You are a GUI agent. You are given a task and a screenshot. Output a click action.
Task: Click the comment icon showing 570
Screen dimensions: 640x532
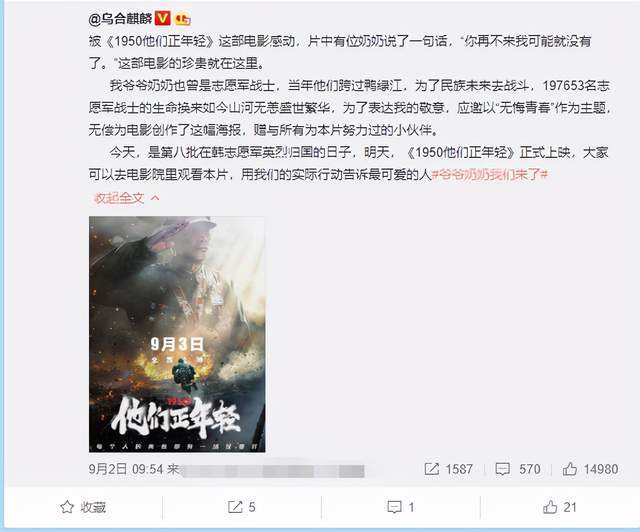click(x=502, y=469)
